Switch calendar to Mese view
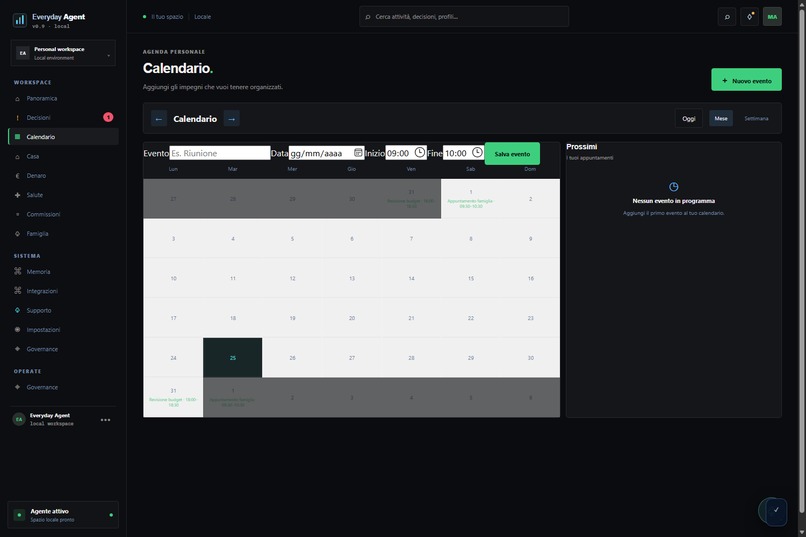 tap(721, 119)
